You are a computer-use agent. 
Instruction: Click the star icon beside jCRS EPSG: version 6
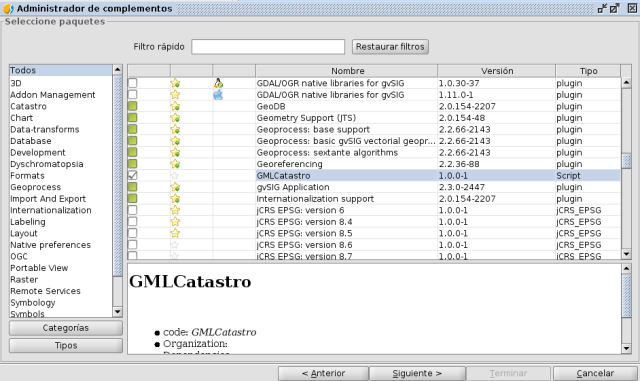175,210
